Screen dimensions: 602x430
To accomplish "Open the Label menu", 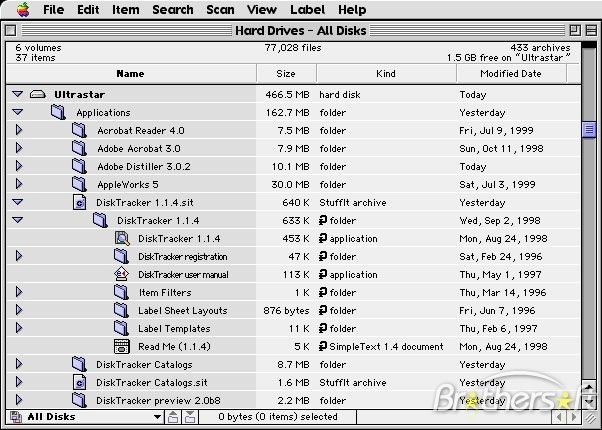I will [x=308, y=10].
